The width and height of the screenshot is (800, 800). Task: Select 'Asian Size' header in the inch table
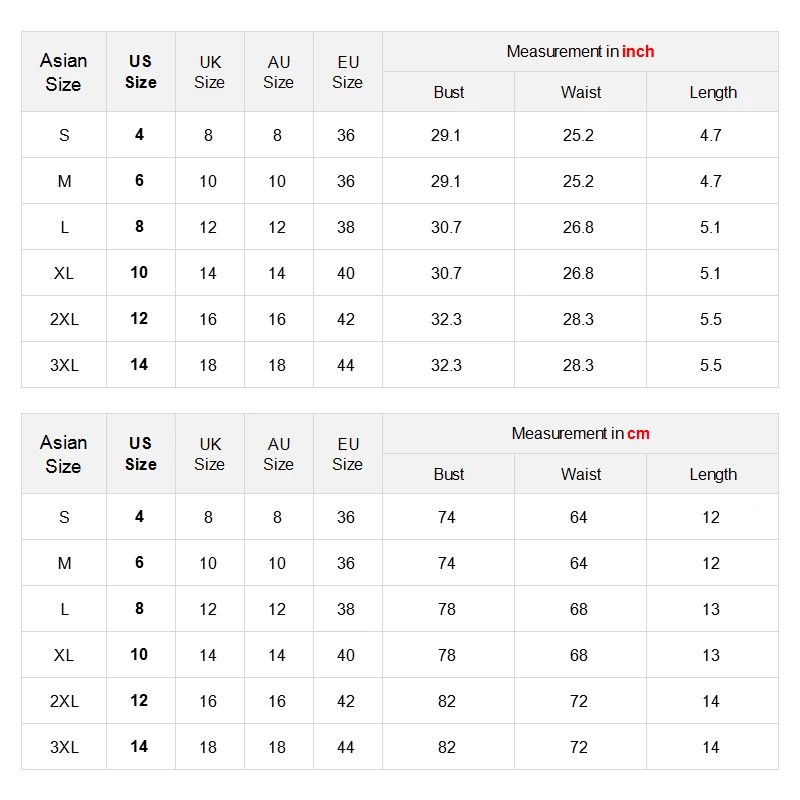64,72
